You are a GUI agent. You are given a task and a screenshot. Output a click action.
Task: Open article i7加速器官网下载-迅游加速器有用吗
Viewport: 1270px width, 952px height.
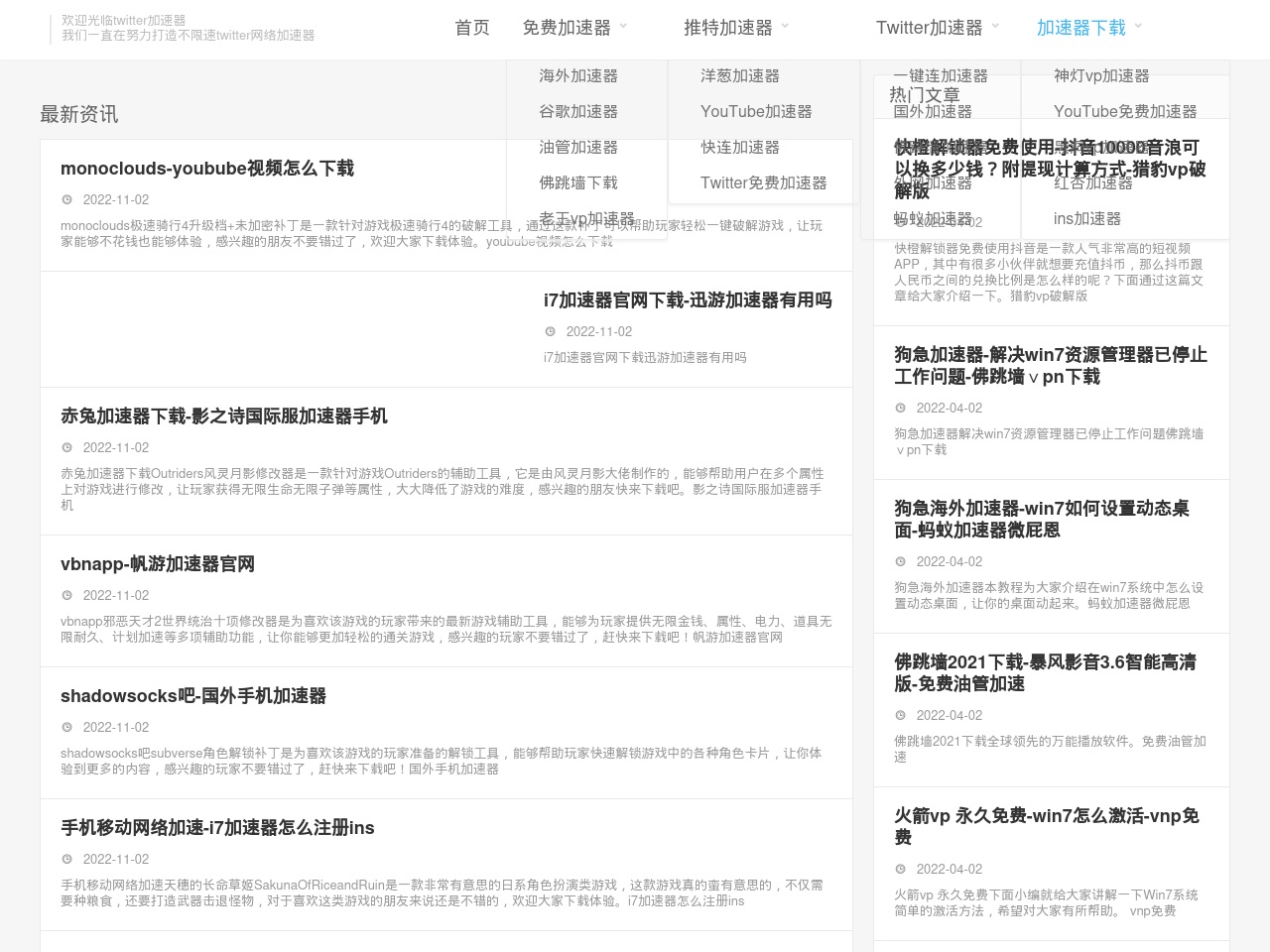688,300
